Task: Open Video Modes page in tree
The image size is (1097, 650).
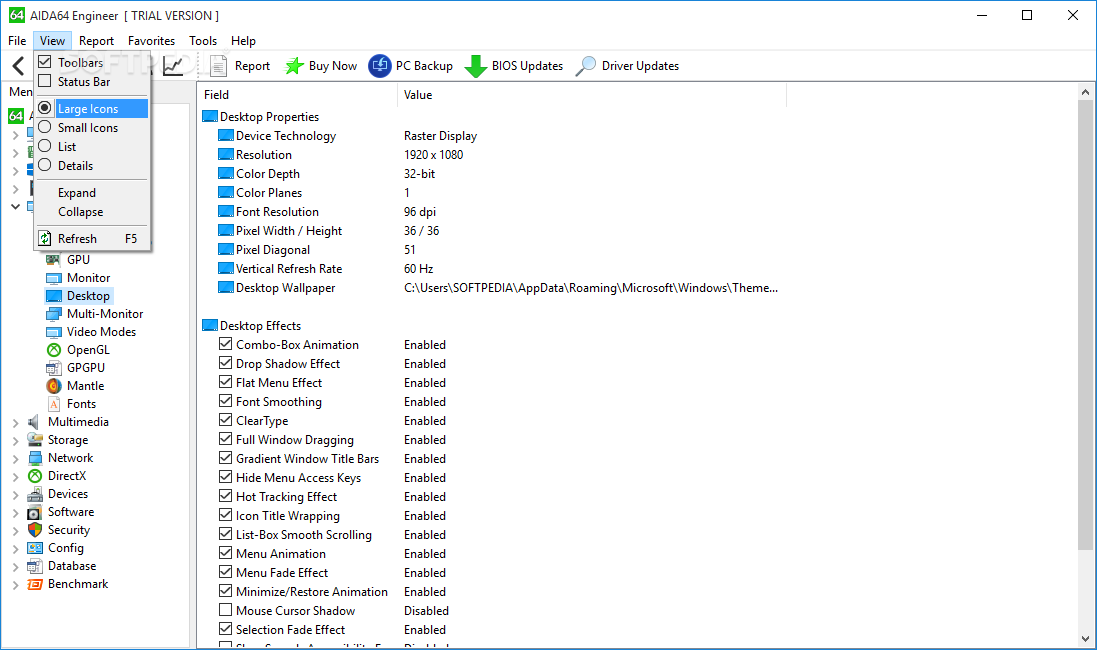Action: [x=101, y=332]
